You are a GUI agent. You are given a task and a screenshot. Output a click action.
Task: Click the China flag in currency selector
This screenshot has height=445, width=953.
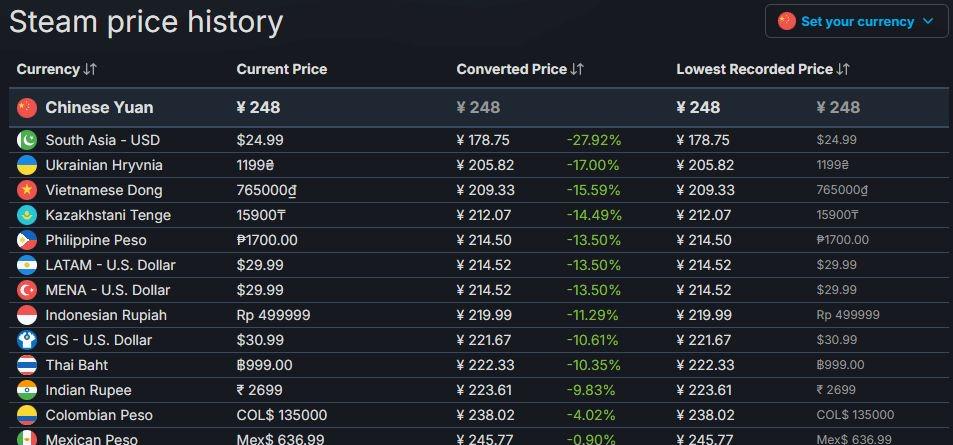(786, 21)
